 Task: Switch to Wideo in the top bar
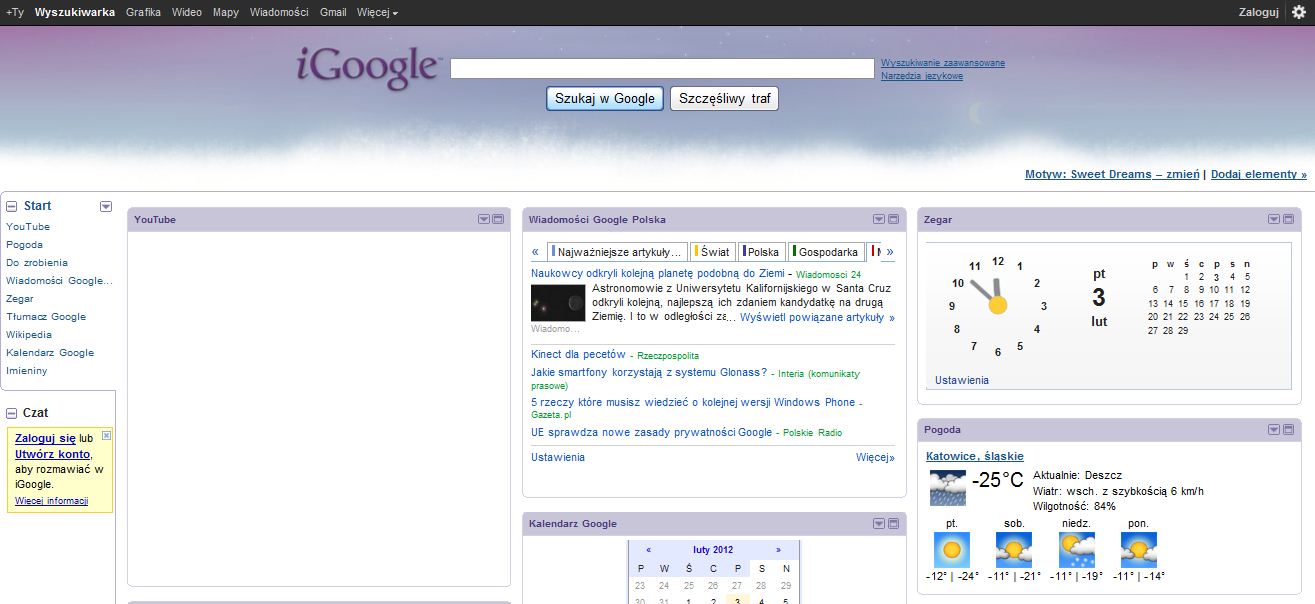pyautogui.click(x=187, y=12)
